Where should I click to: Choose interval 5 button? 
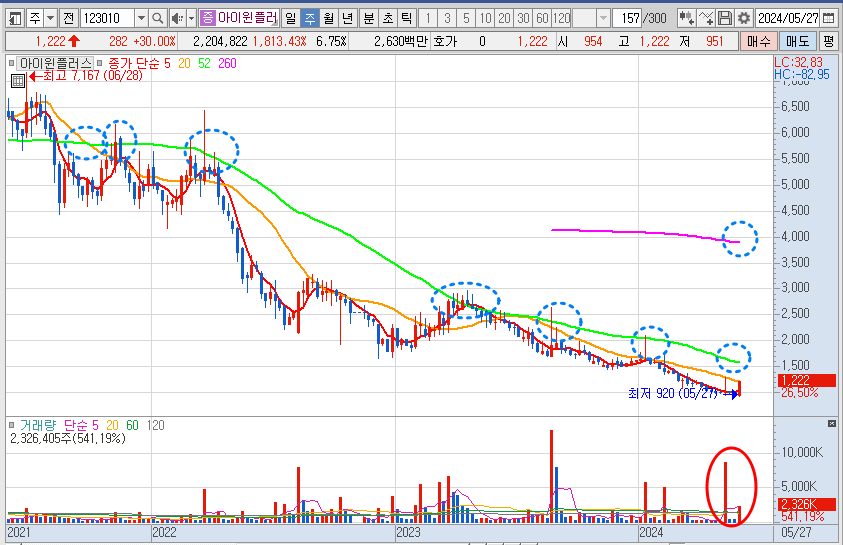(x=466, y=19)
